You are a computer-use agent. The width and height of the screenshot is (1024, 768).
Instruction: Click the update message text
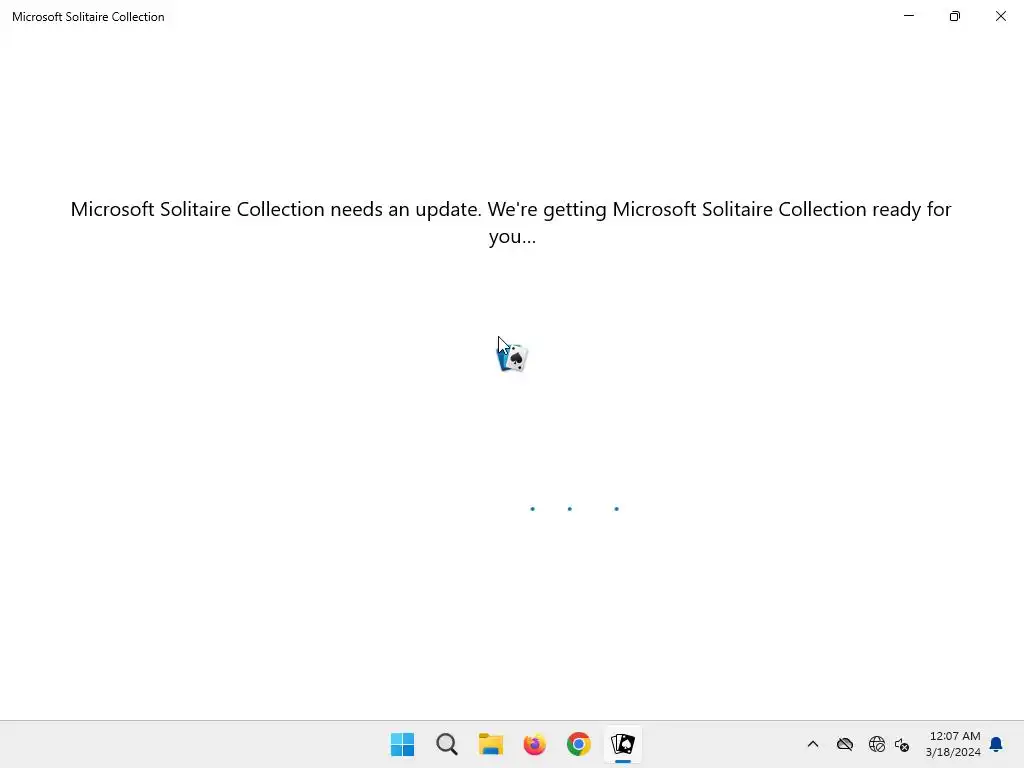pos(511,222)
